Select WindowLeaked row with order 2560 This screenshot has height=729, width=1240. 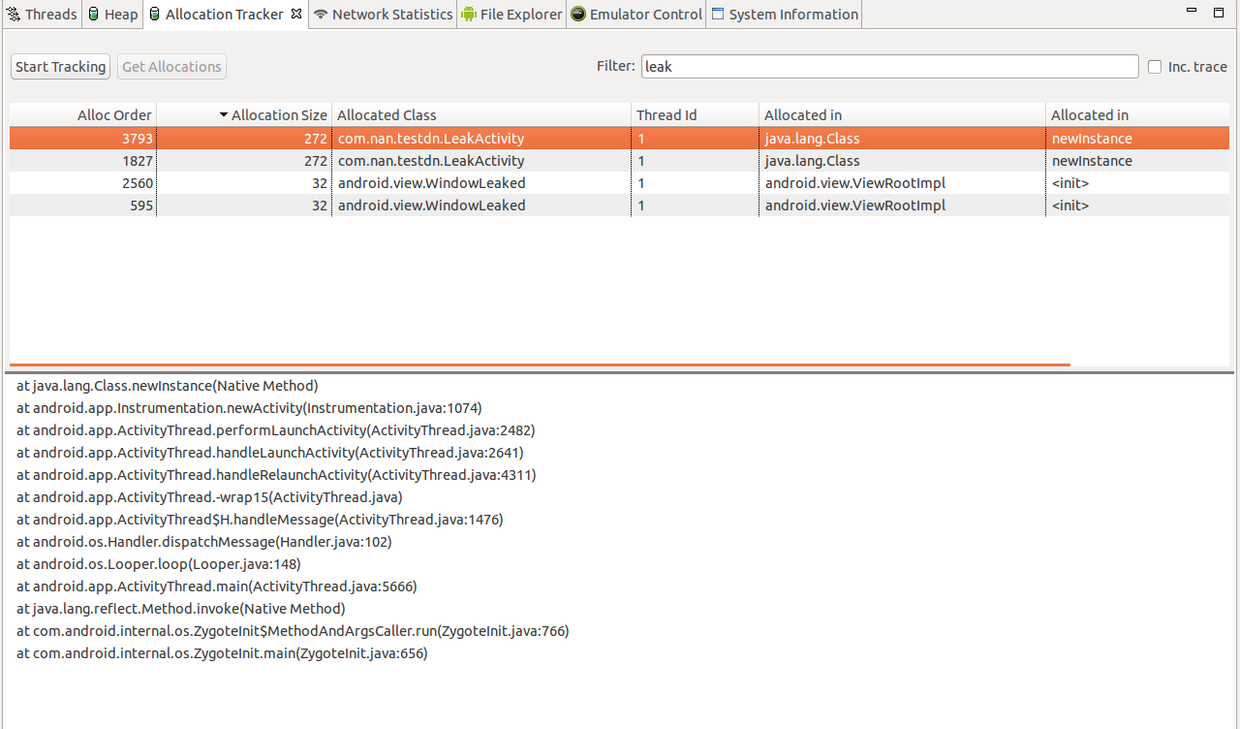[x=619, y=183]
